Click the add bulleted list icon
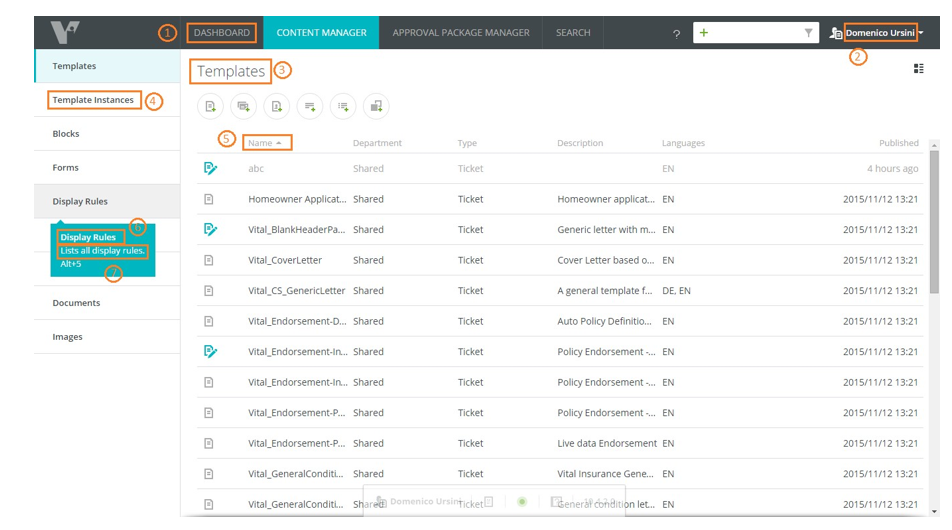 coord(343,106)
